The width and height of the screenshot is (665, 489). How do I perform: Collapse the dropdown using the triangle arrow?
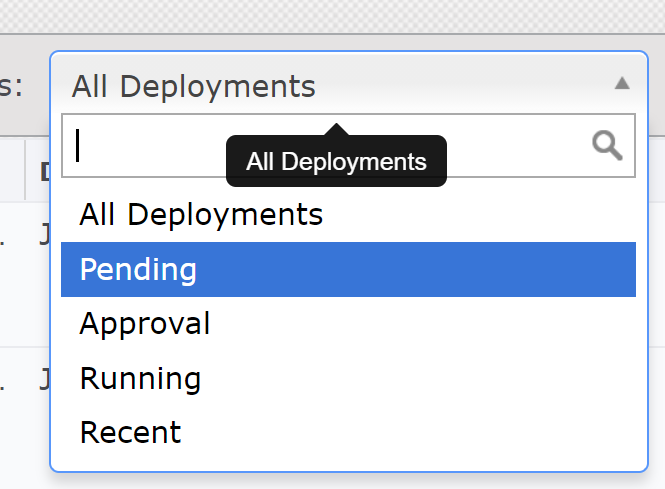pos(622,84)
